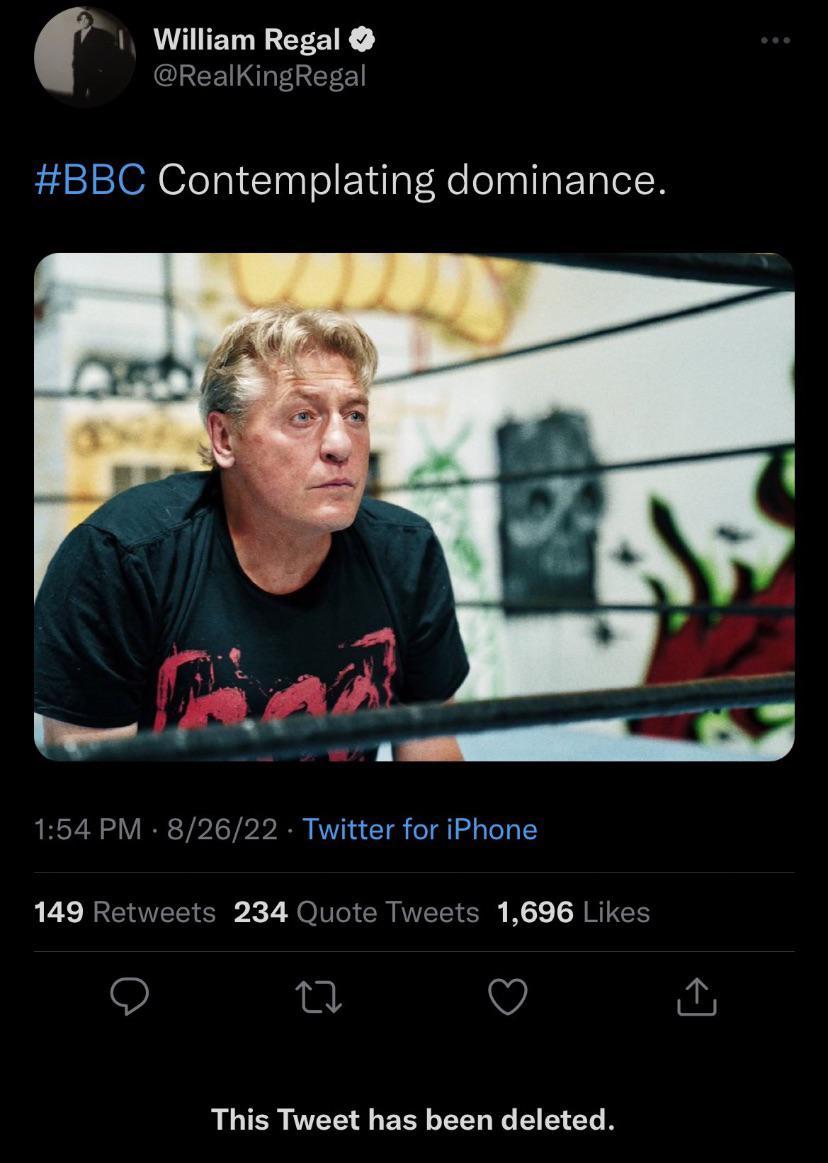Tap the William Regal display name
828x1163 pixels.
coord(246,39)
